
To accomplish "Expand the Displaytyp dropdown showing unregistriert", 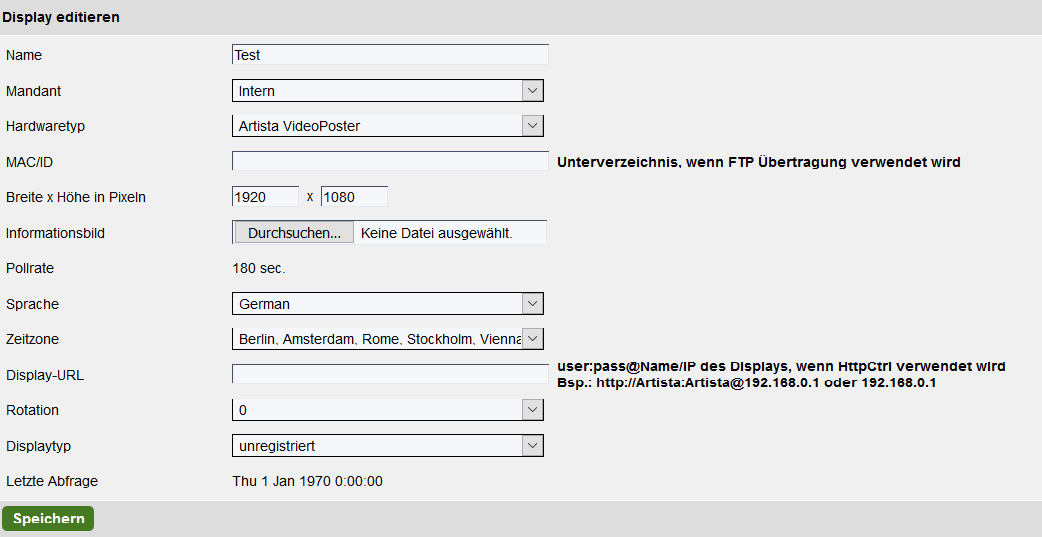I will coord(378,445).
